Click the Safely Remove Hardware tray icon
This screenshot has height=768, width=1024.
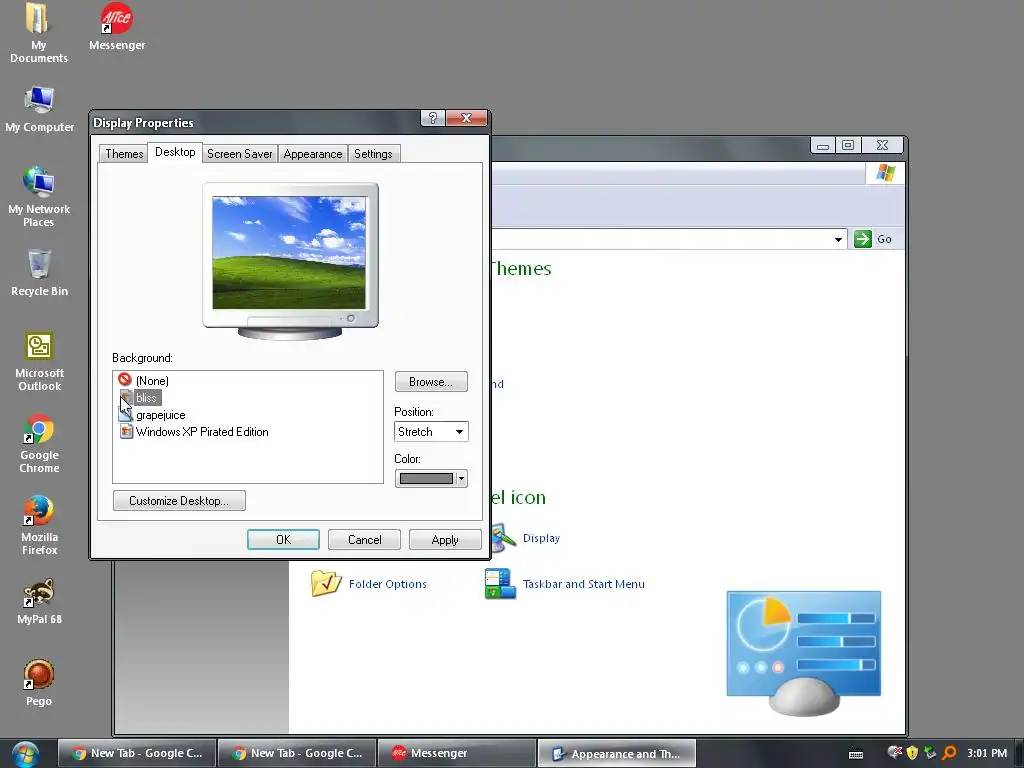pyautogui.click(x=929, y=753)
